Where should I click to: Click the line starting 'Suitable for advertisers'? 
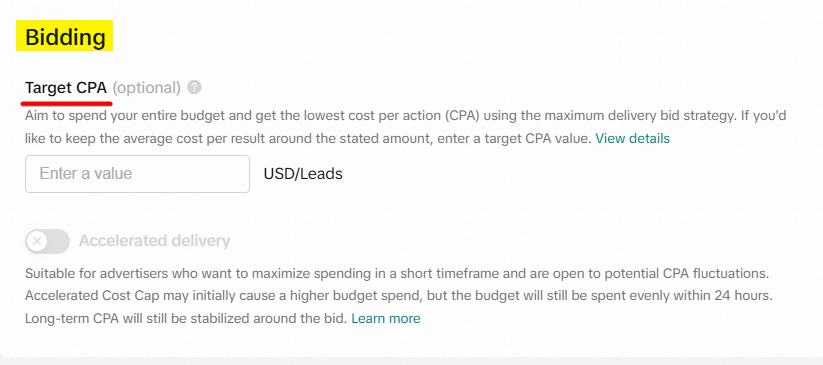pos(397,274)
